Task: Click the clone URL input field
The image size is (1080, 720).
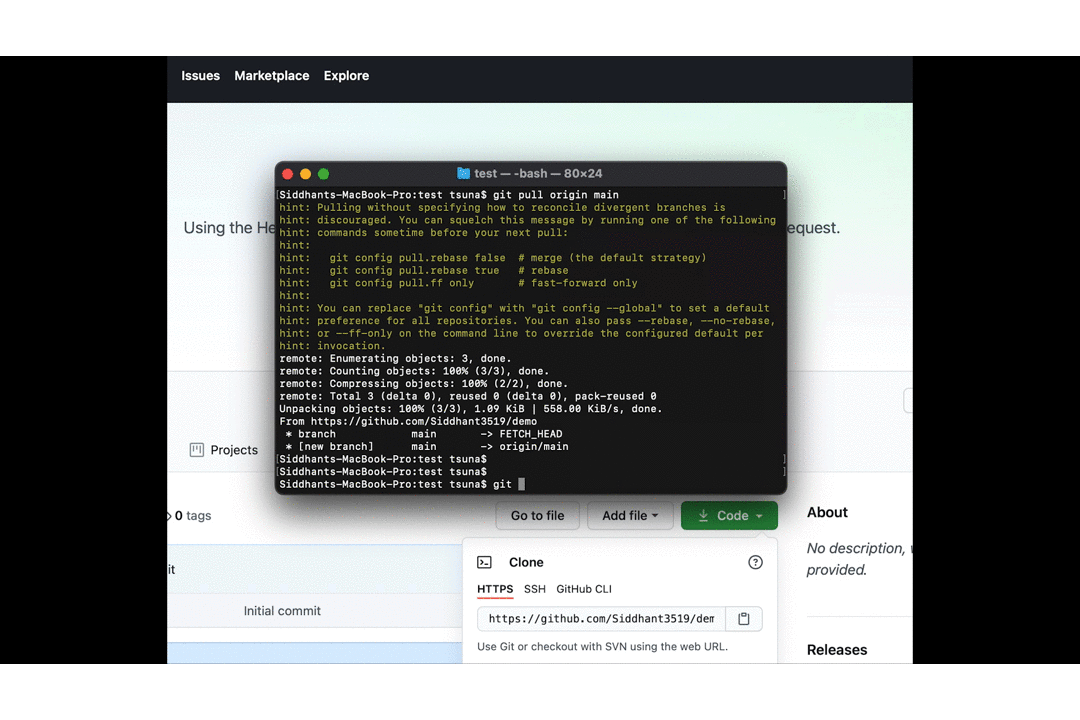Action: pyautogui.click(x=601, y=619)
